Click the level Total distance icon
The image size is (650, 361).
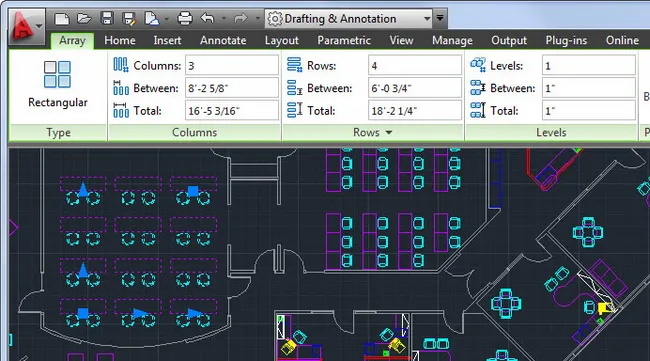tap(478, 110)
